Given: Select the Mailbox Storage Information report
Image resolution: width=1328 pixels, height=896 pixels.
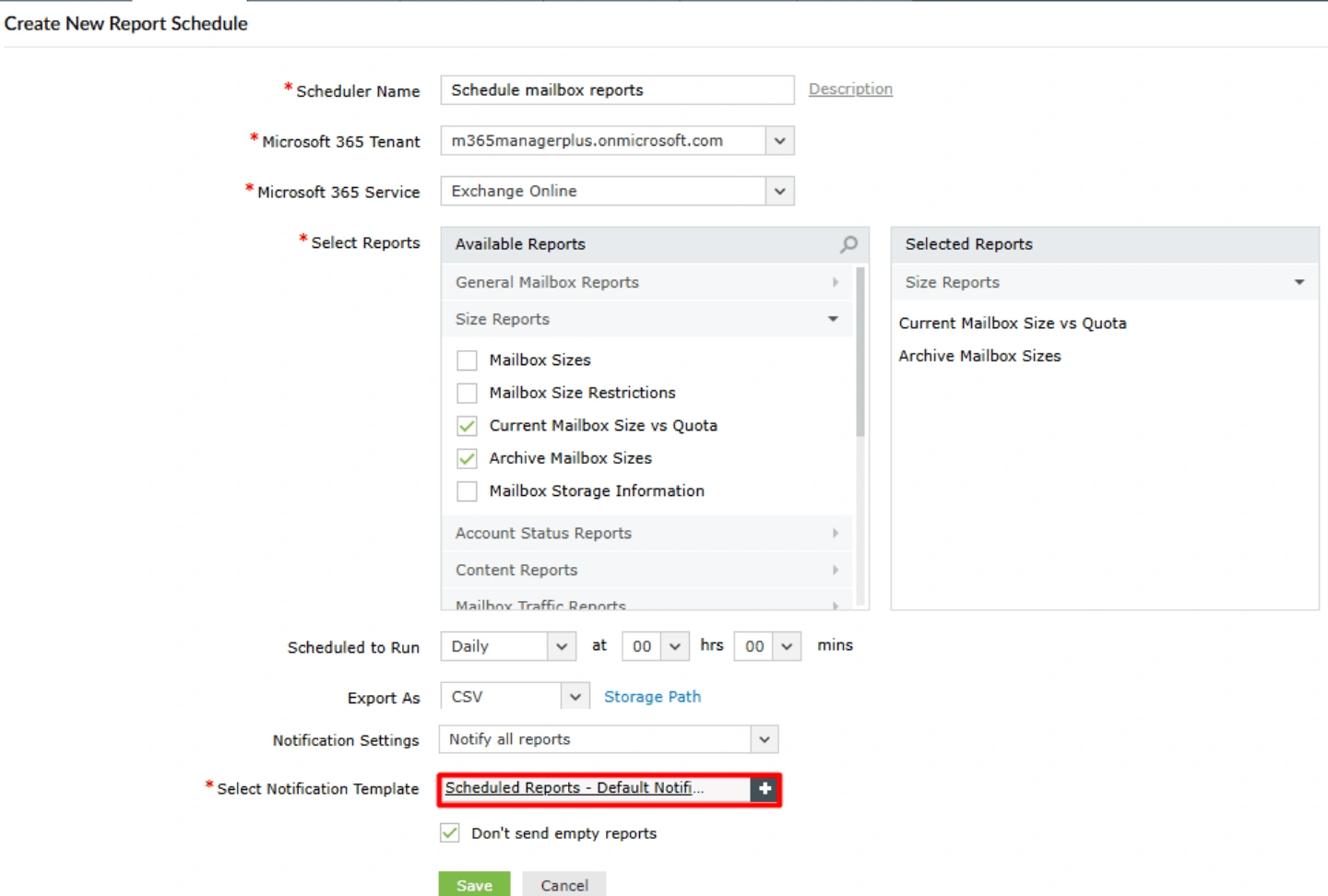Looking at the screenshot, I should [x=467, y=490].
